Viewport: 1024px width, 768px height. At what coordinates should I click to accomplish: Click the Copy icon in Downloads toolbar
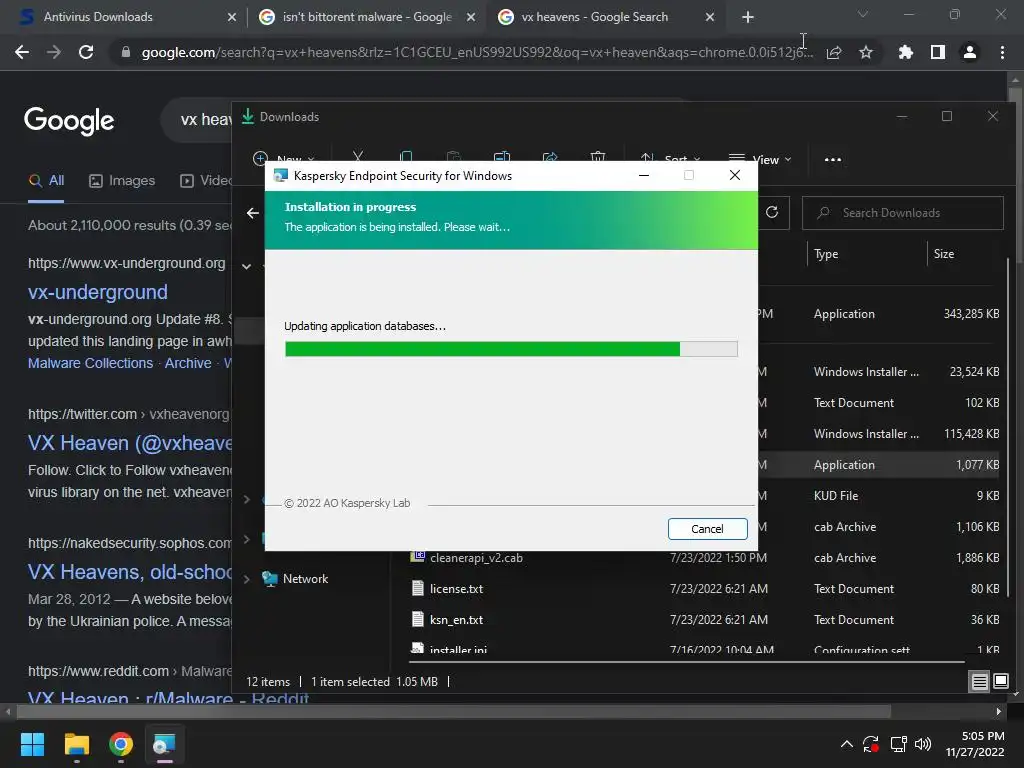point(406,157)
